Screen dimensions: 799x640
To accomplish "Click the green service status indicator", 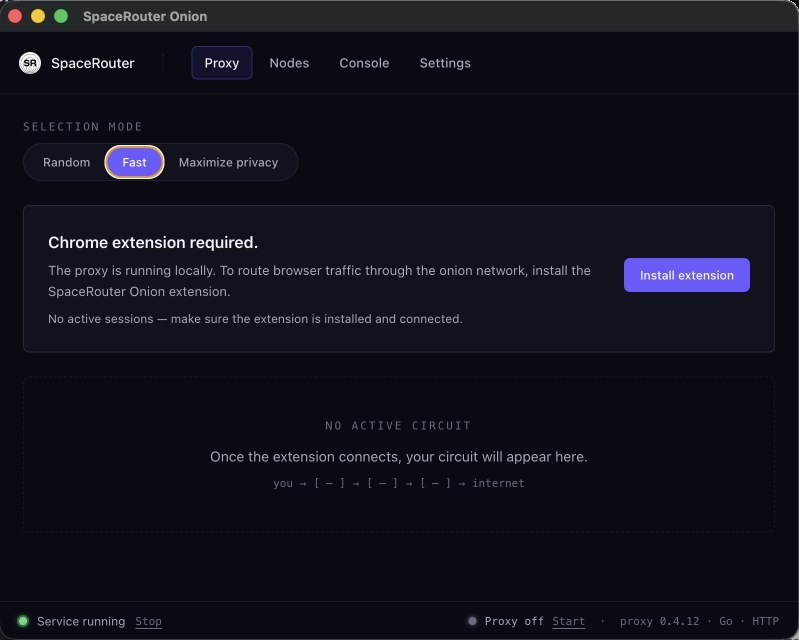I will click(22, 621).
